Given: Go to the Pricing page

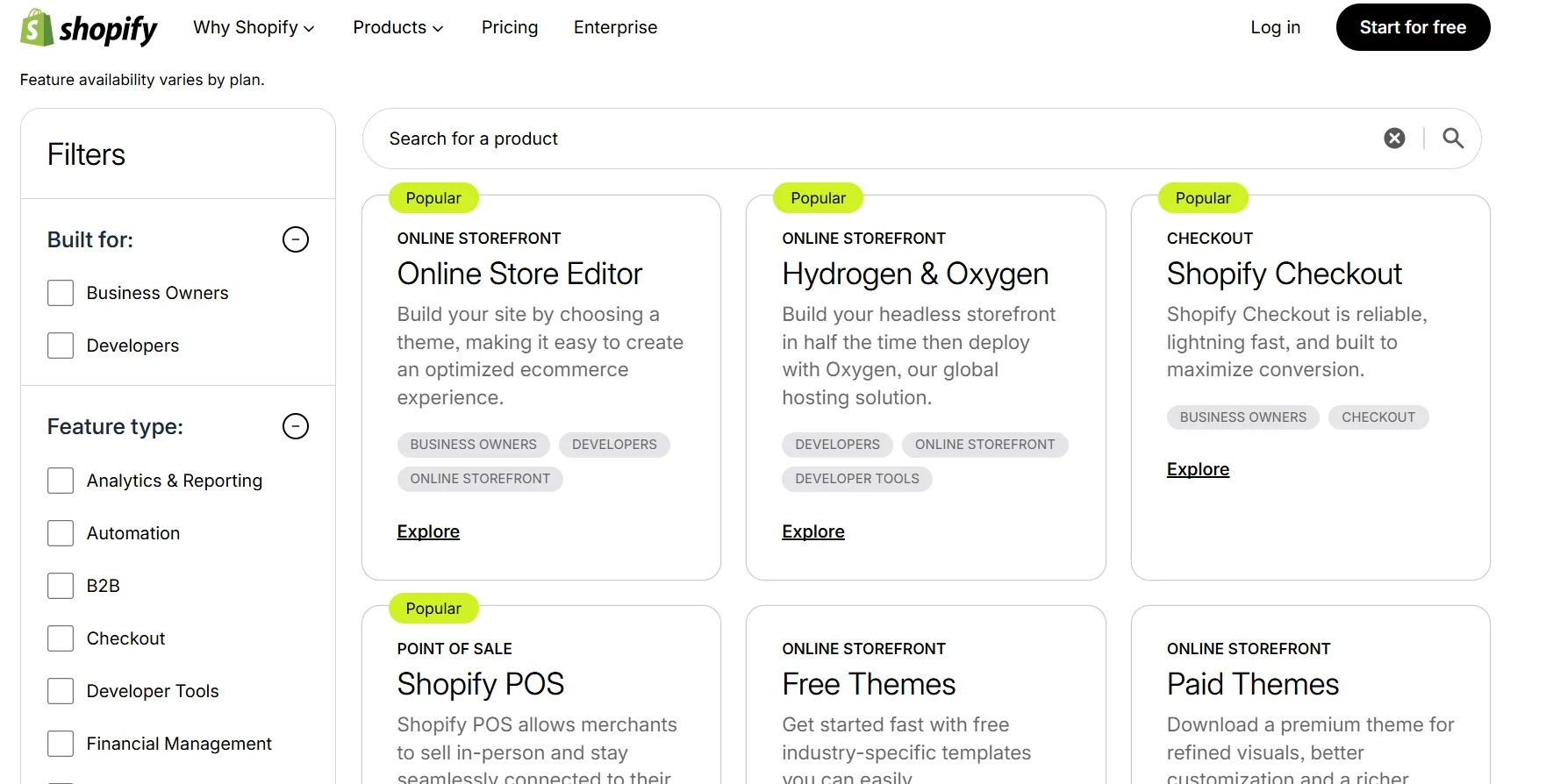Looking at the screenshot, I should (x=509, y=28).
